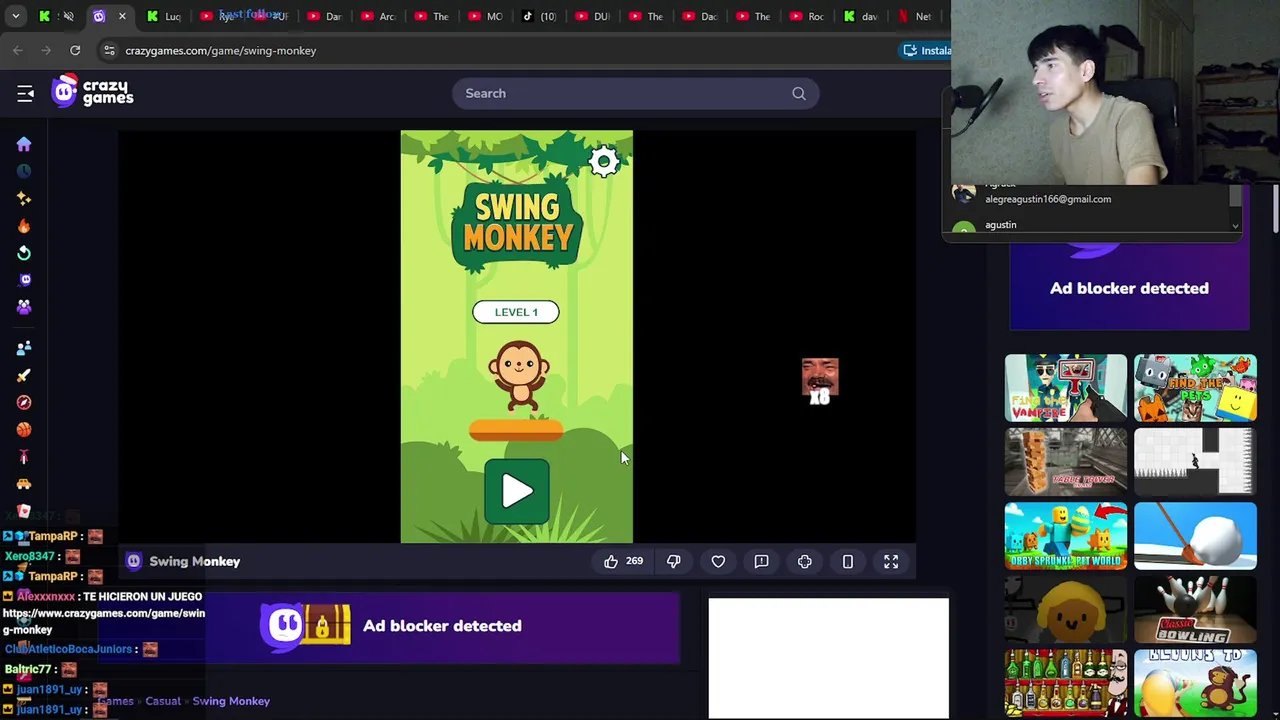
Task: Open the trending flame icon
Action: tap(24, 226)
